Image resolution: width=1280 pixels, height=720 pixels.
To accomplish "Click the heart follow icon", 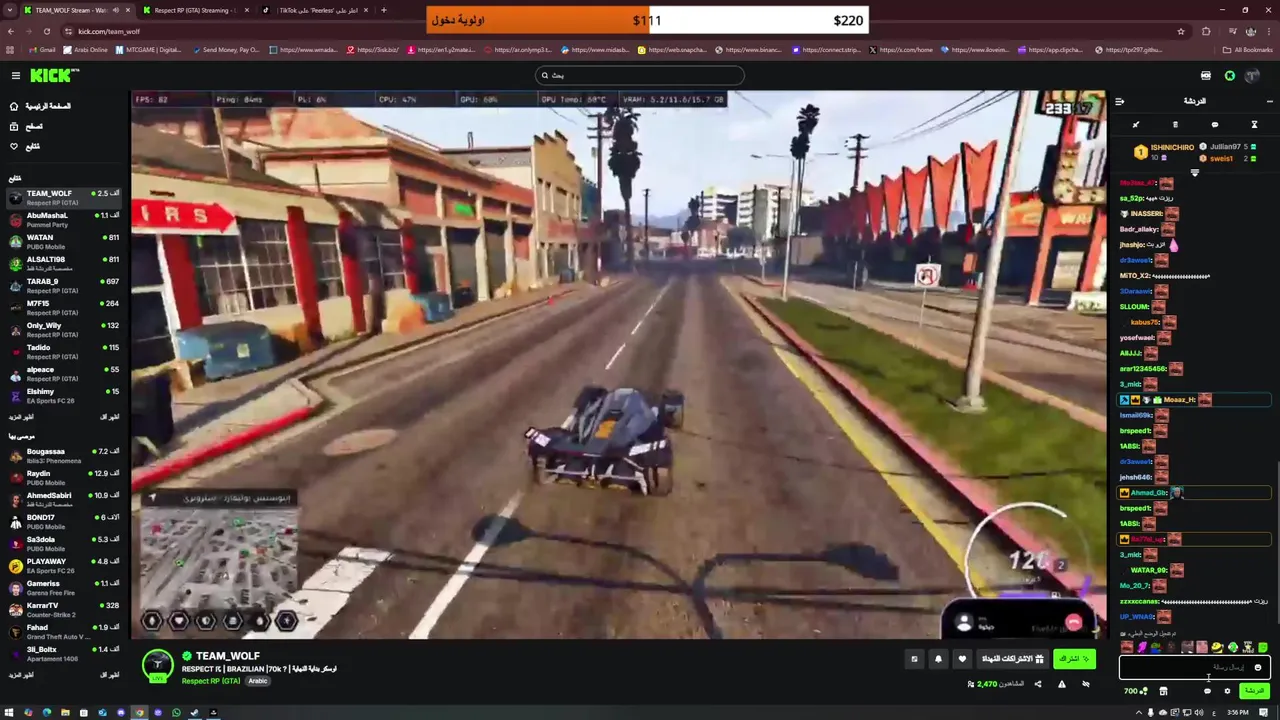I will pos(962,659).
